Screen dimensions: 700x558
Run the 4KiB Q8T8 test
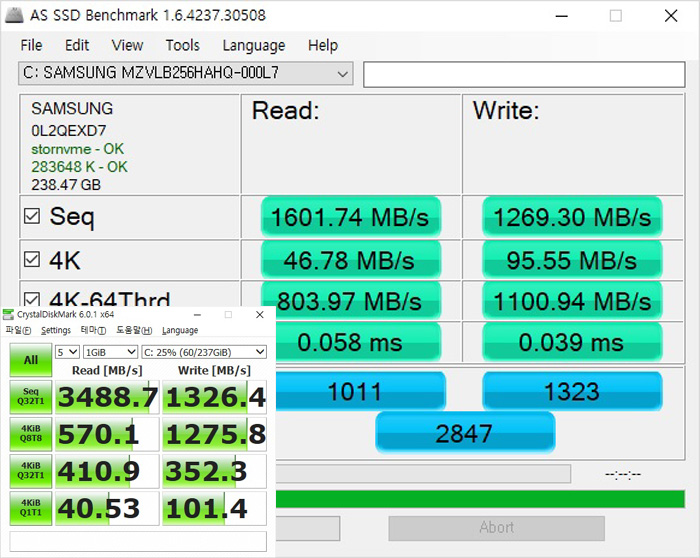pyautogui.click(x=31, y=434)
